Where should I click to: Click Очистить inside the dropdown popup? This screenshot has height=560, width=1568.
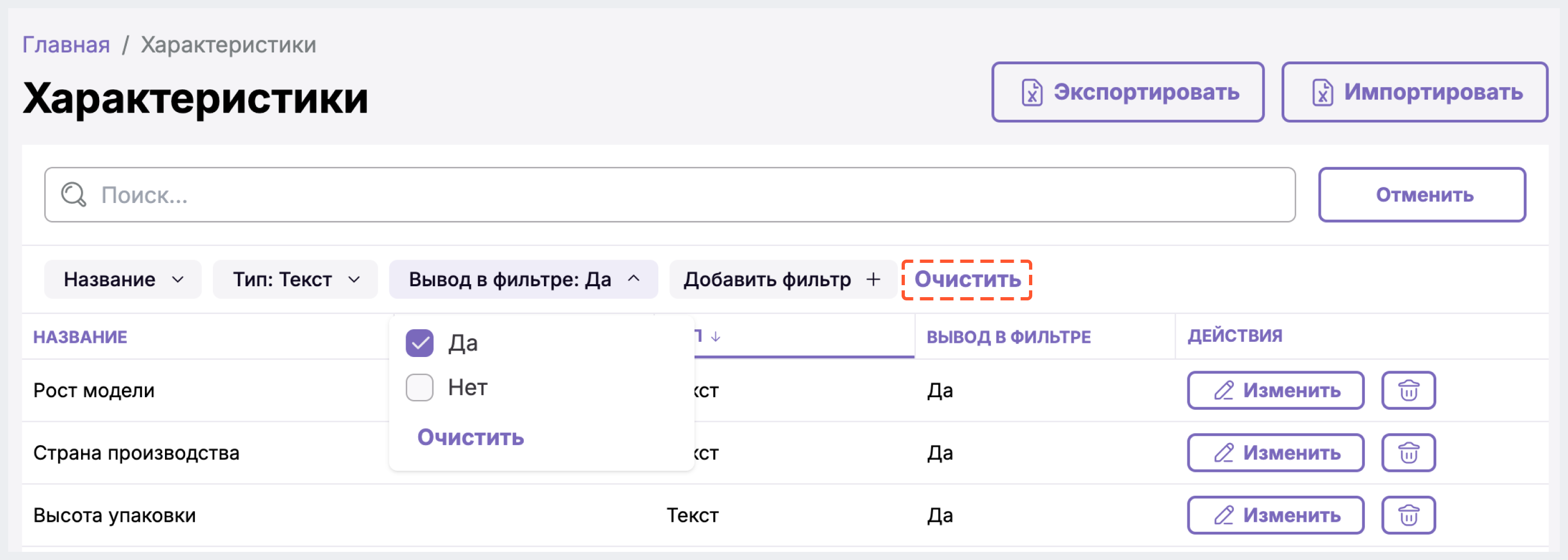tap(470, 437)
